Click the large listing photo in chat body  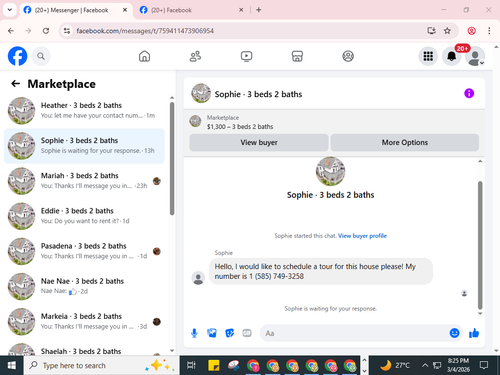[330, 171]
